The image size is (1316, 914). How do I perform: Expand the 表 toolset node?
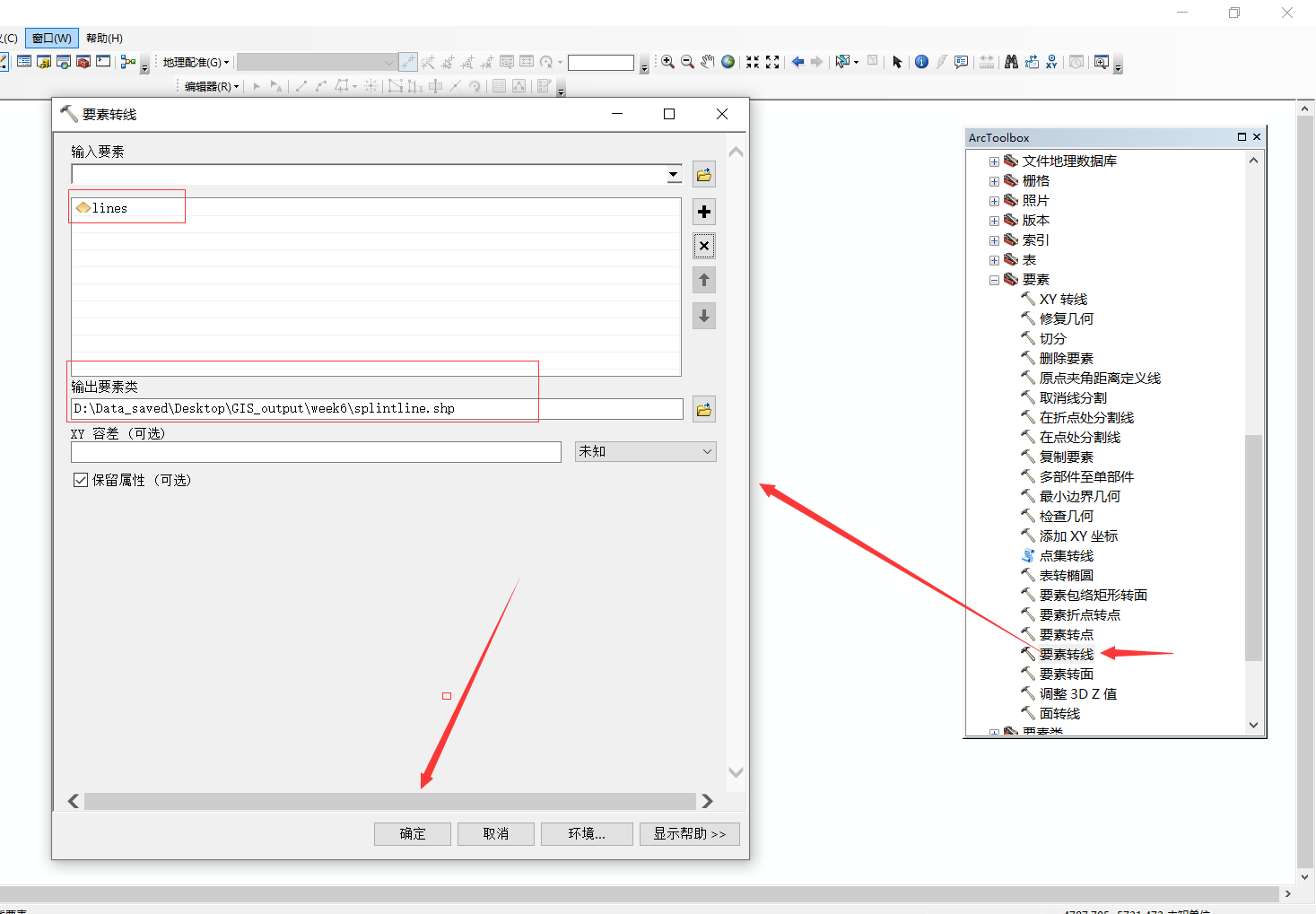(994, 260)
